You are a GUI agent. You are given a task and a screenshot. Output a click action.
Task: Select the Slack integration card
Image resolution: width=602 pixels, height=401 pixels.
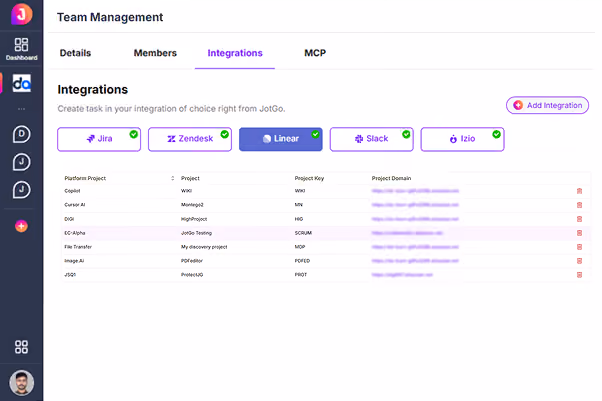372,139
